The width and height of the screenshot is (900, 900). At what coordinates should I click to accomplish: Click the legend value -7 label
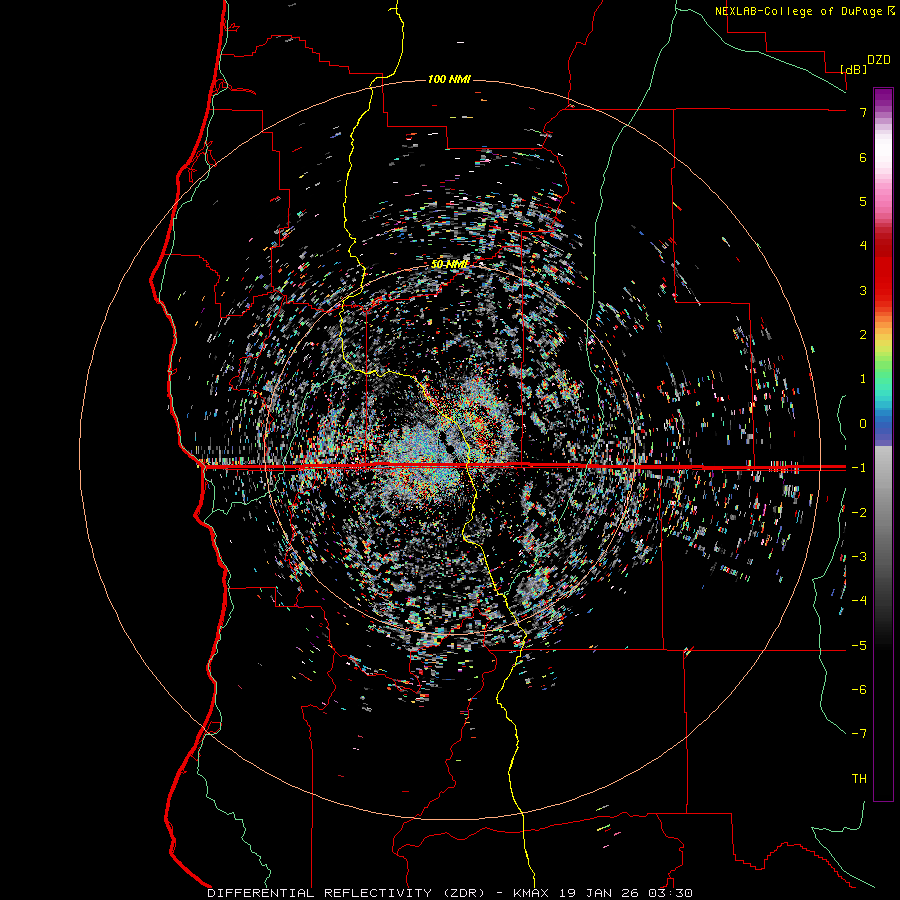859,734
